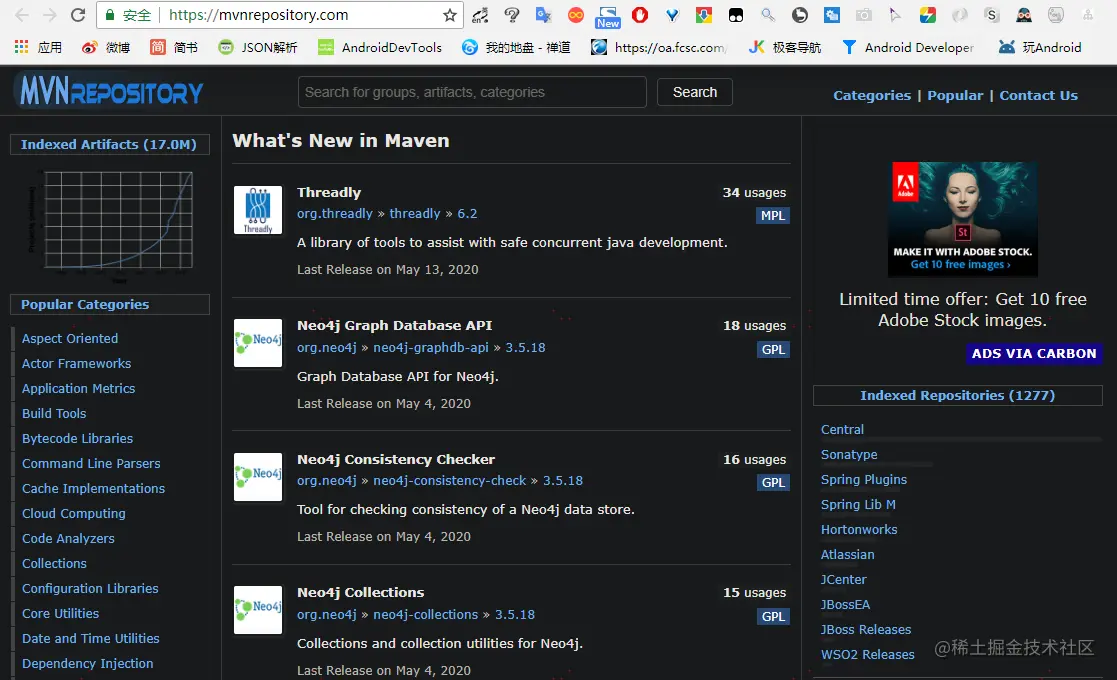Open the neo4j-graphdb-api artifact link

coord(431,347)
